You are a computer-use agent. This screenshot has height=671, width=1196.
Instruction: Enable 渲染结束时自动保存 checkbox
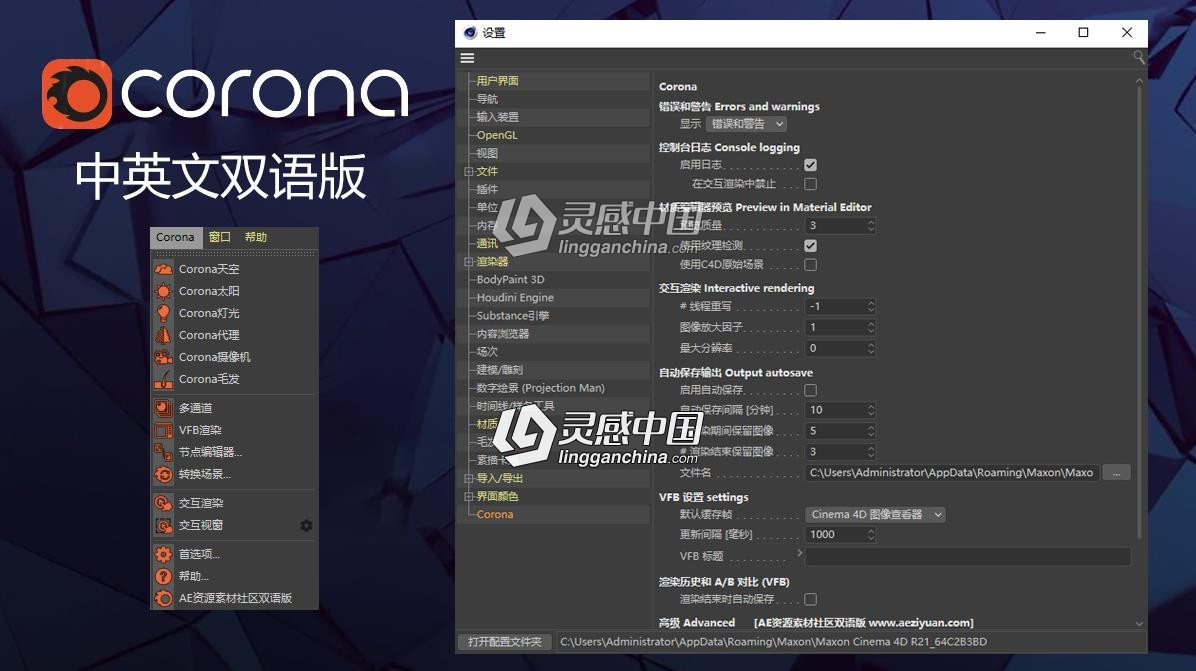pyautogui.click(x=810, y=599)
